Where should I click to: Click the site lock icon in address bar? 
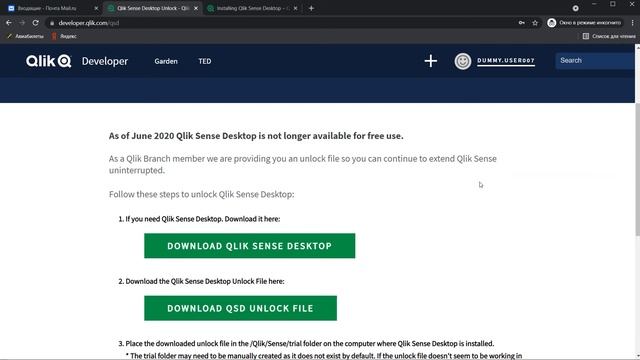[52, 23]
